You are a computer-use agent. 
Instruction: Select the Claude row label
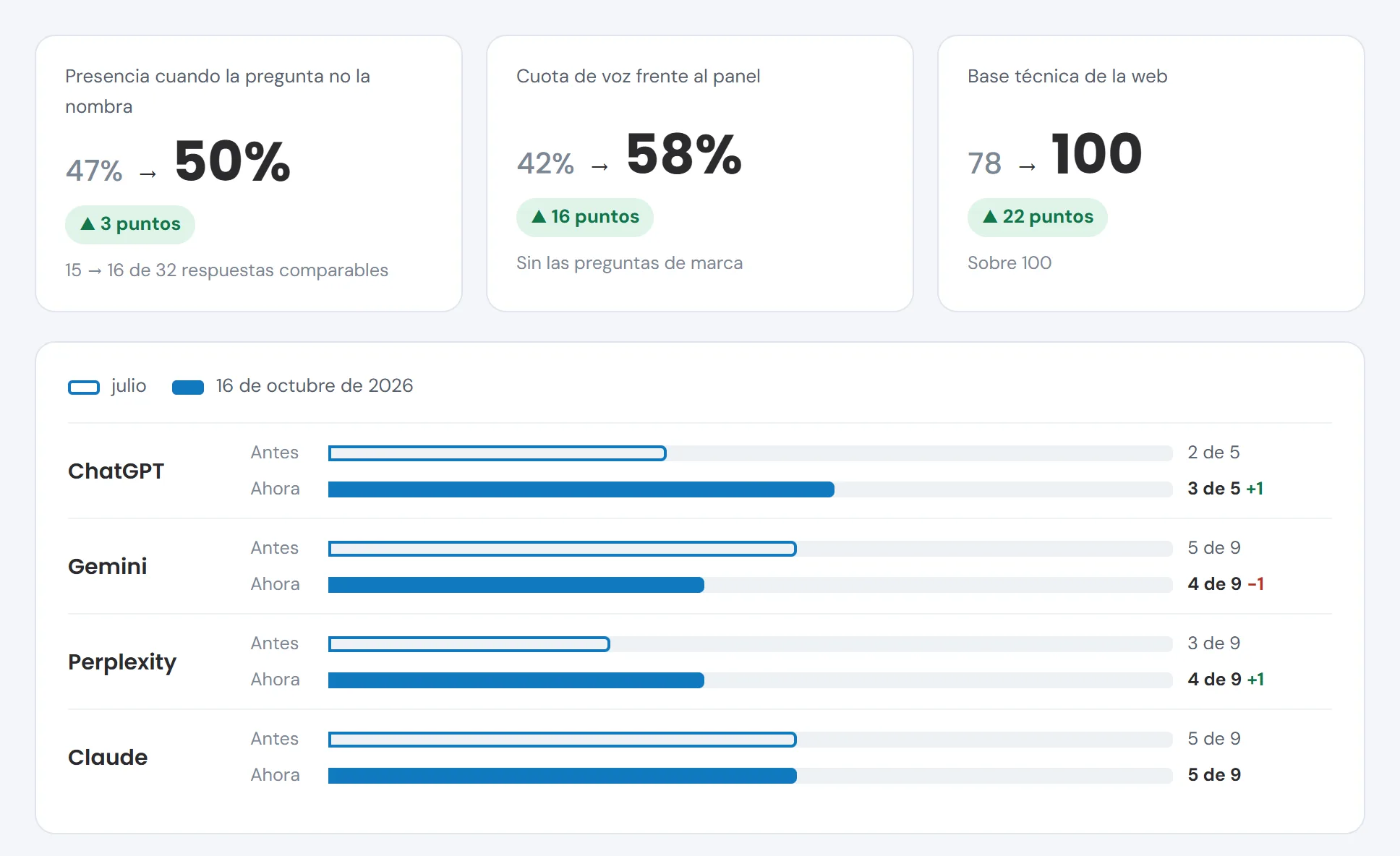pyautogui.click(x=108, y=757)
